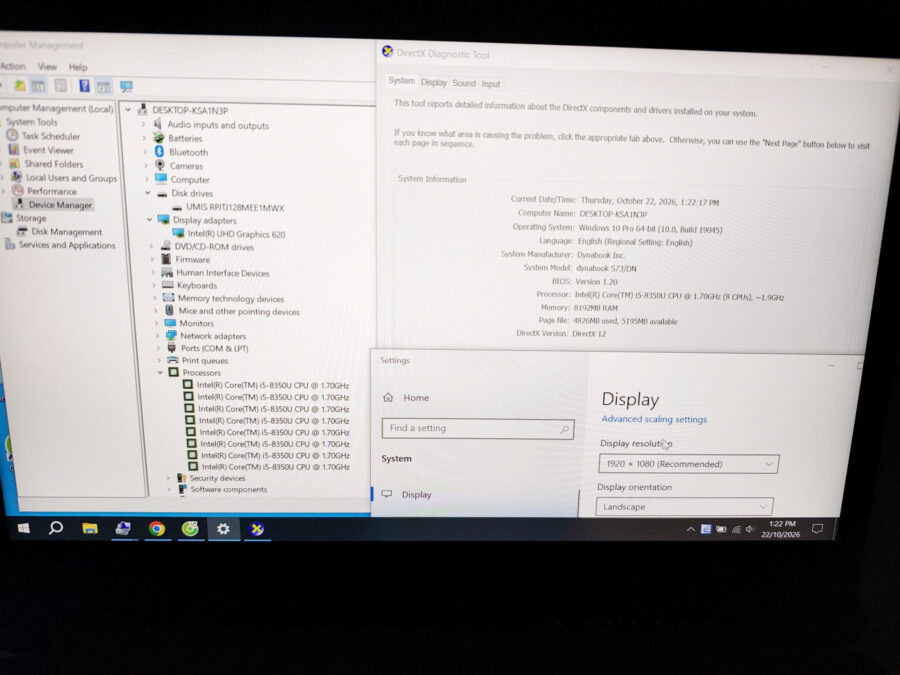Image resolution: width=900 pixels, height=675 pixels.
Task: Collapse the Processors category
Action: 160,373
